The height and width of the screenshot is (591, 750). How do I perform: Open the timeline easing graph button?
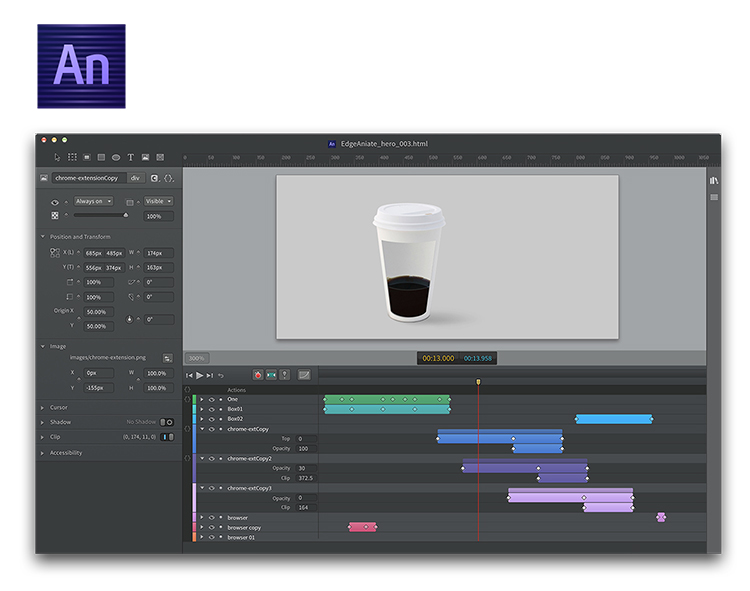pos(304,375)
